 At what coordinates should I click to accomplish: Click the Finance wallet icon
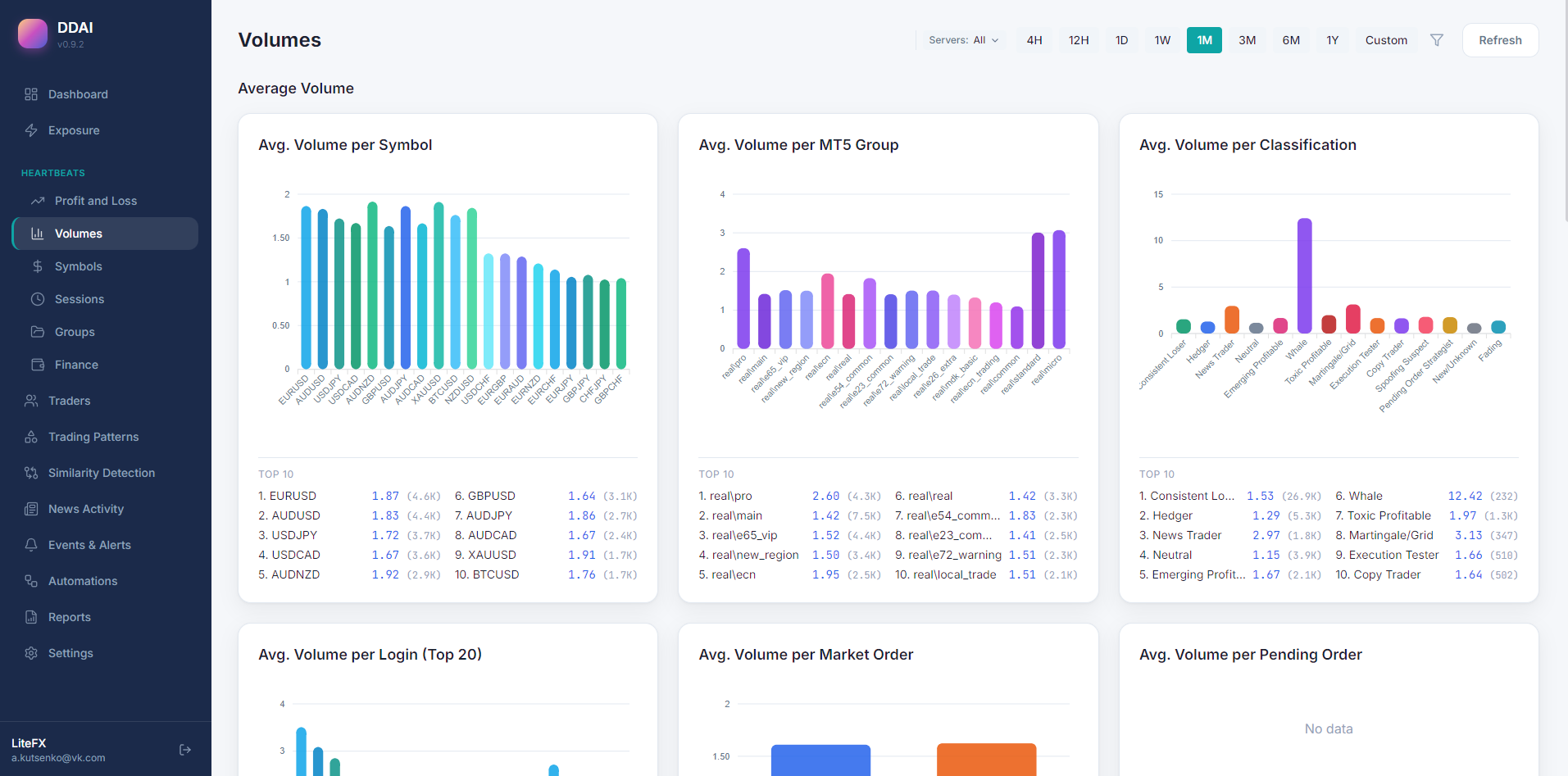pos(38,365)
